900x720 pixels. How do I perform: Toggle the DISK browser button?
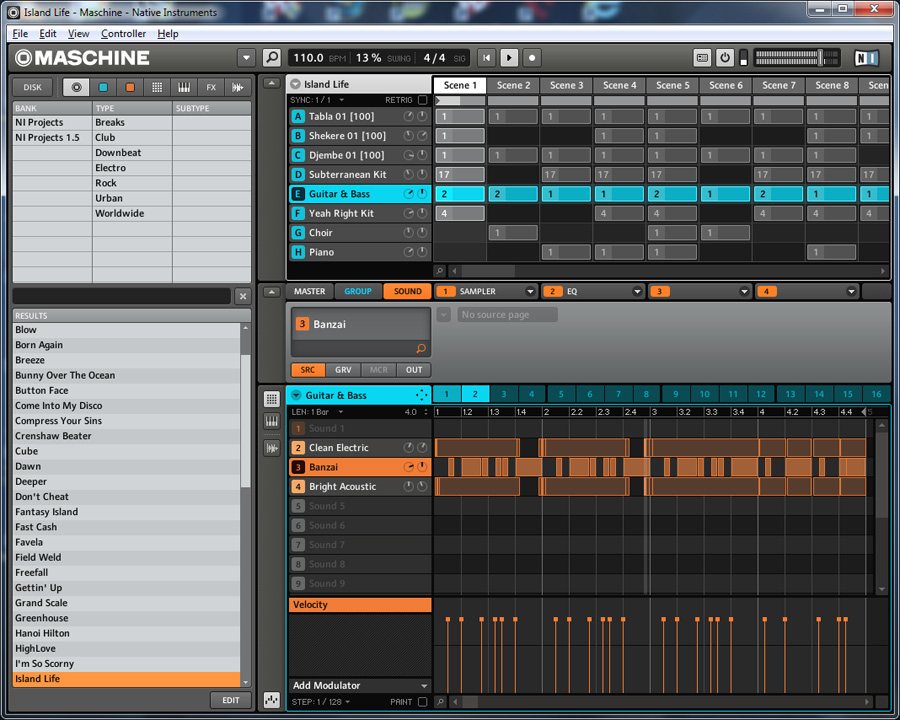coord(33,88)
